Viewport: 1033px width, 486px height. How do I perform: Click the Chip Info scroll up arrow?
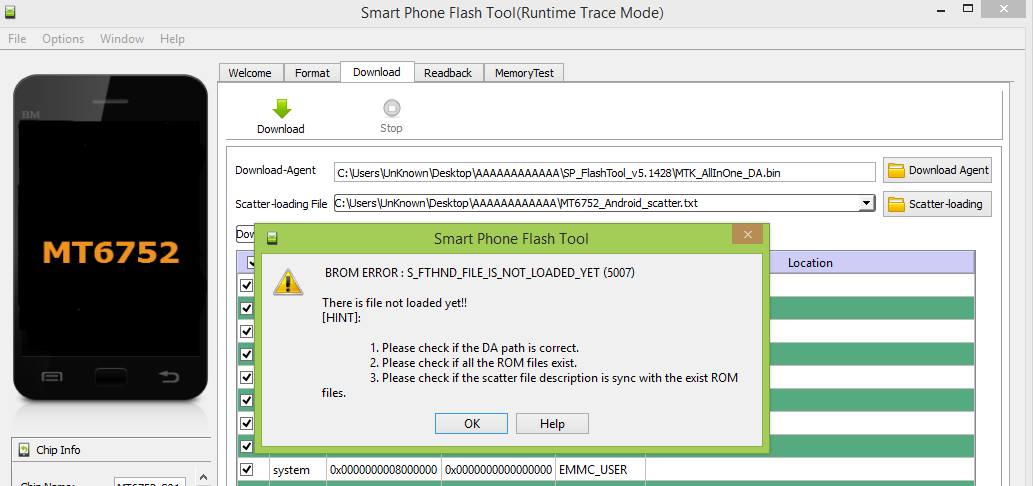click(203, 478)
